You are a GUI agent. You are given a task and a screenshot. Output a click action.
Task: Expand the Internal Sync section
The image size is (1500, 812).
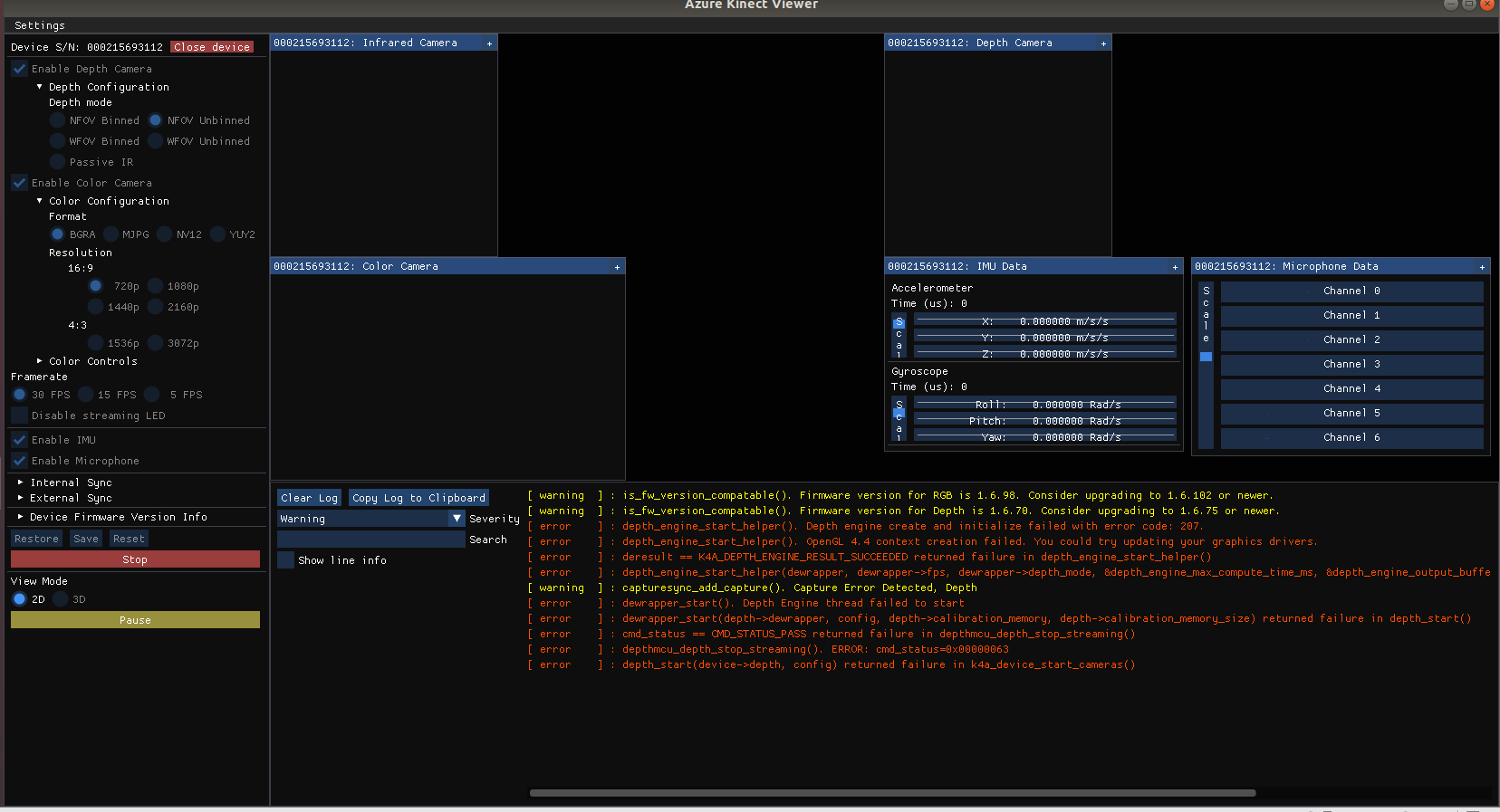pyautogui.click(x=20, y=482)
